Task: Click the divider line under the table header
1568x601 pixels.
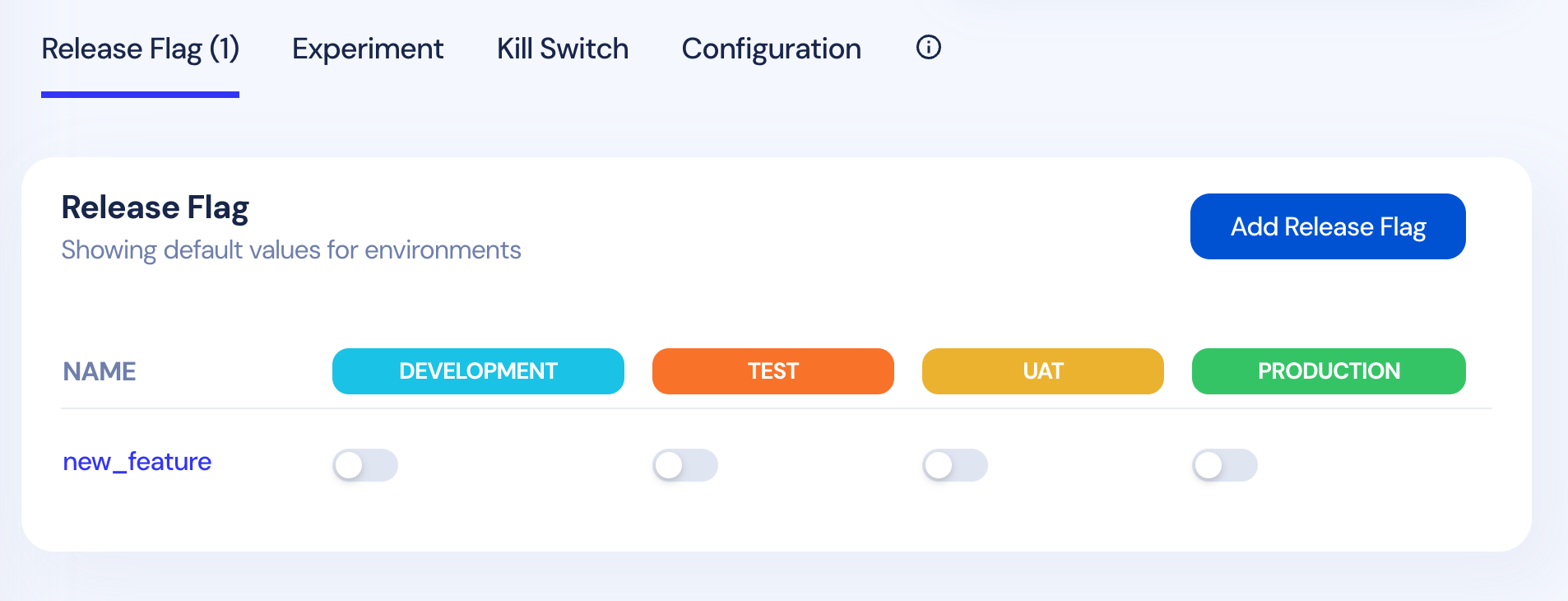Action: (777, 408)
